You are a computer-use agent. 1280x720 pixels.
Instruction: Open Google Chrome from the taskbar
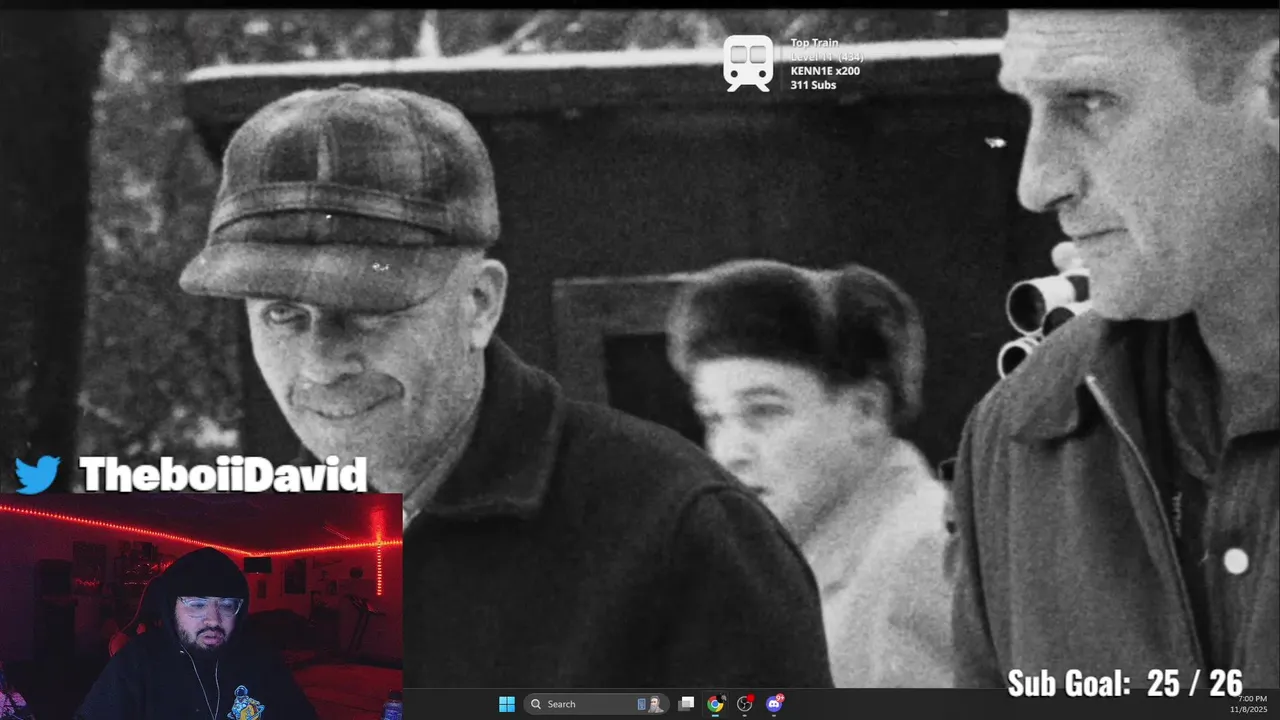(x=715, y=704)
